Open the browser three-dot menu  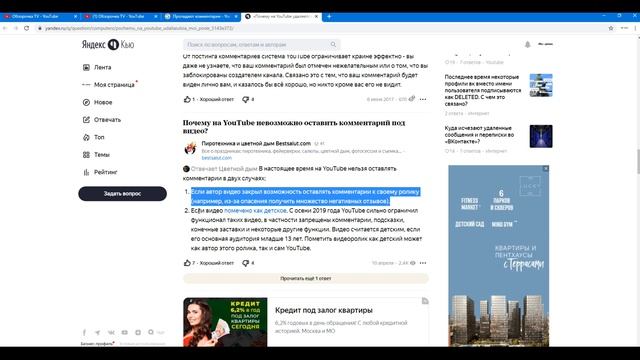[635, 28]
